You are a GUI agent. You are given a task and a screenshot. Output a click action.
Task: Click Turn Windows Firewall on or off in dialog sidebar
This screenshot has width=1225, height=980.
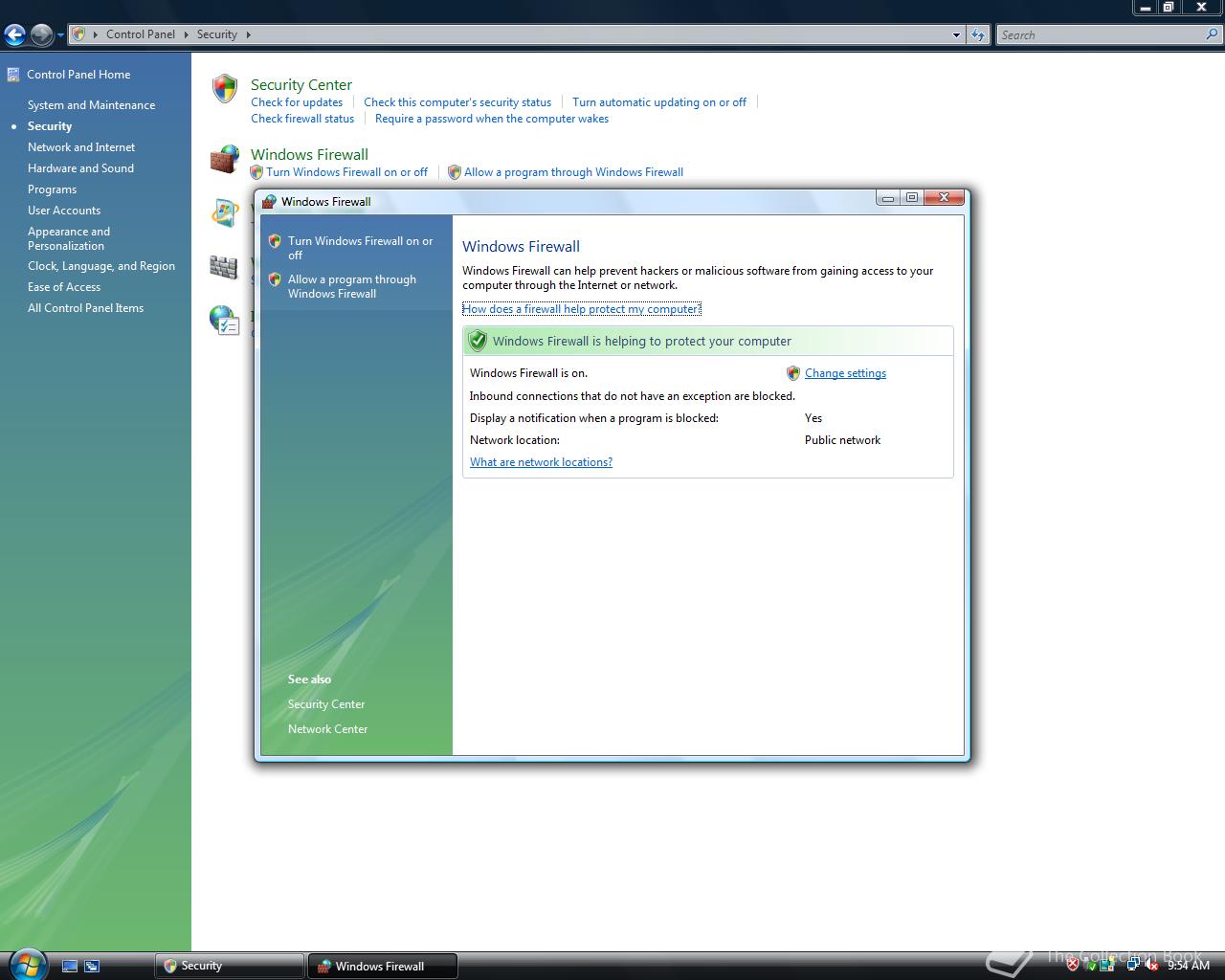[x=360, y=248]
